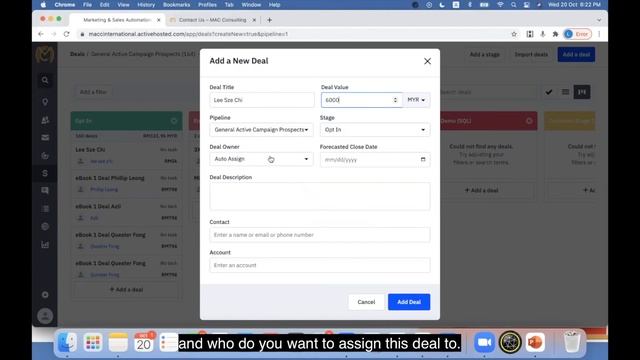Switch to the list view icon
640x360 pixels.
tap(565, 92)
